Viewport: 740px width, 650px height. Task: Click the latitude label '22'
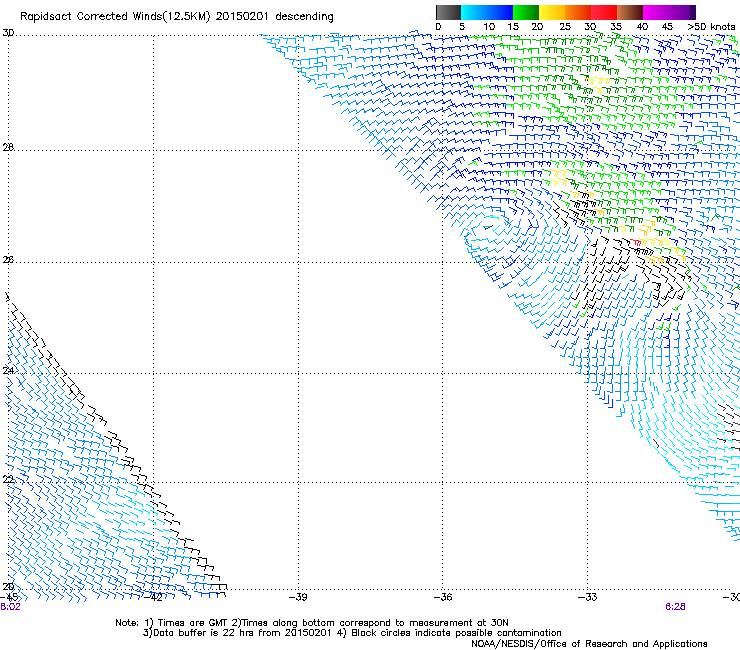click(8, 480)
